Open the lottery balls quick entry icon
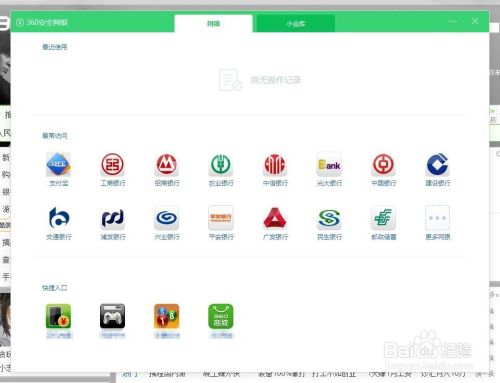500x383 pixels. click(167, 316)
